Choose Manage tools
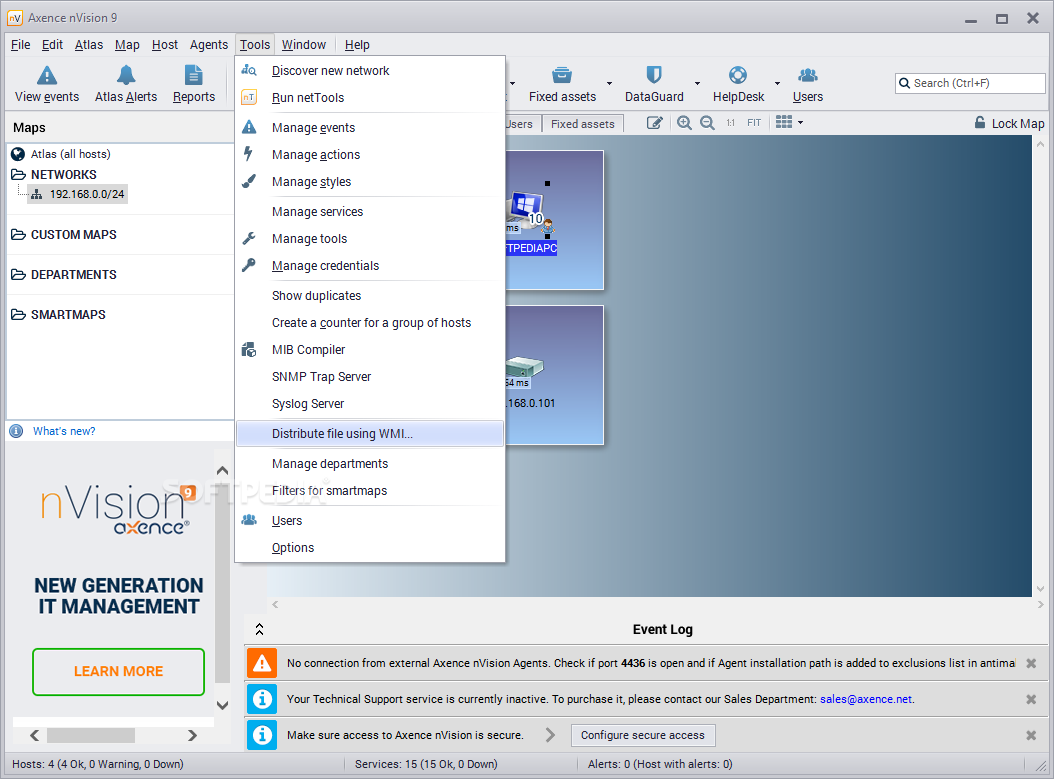Screen dimensions: 1054x779 370,239
